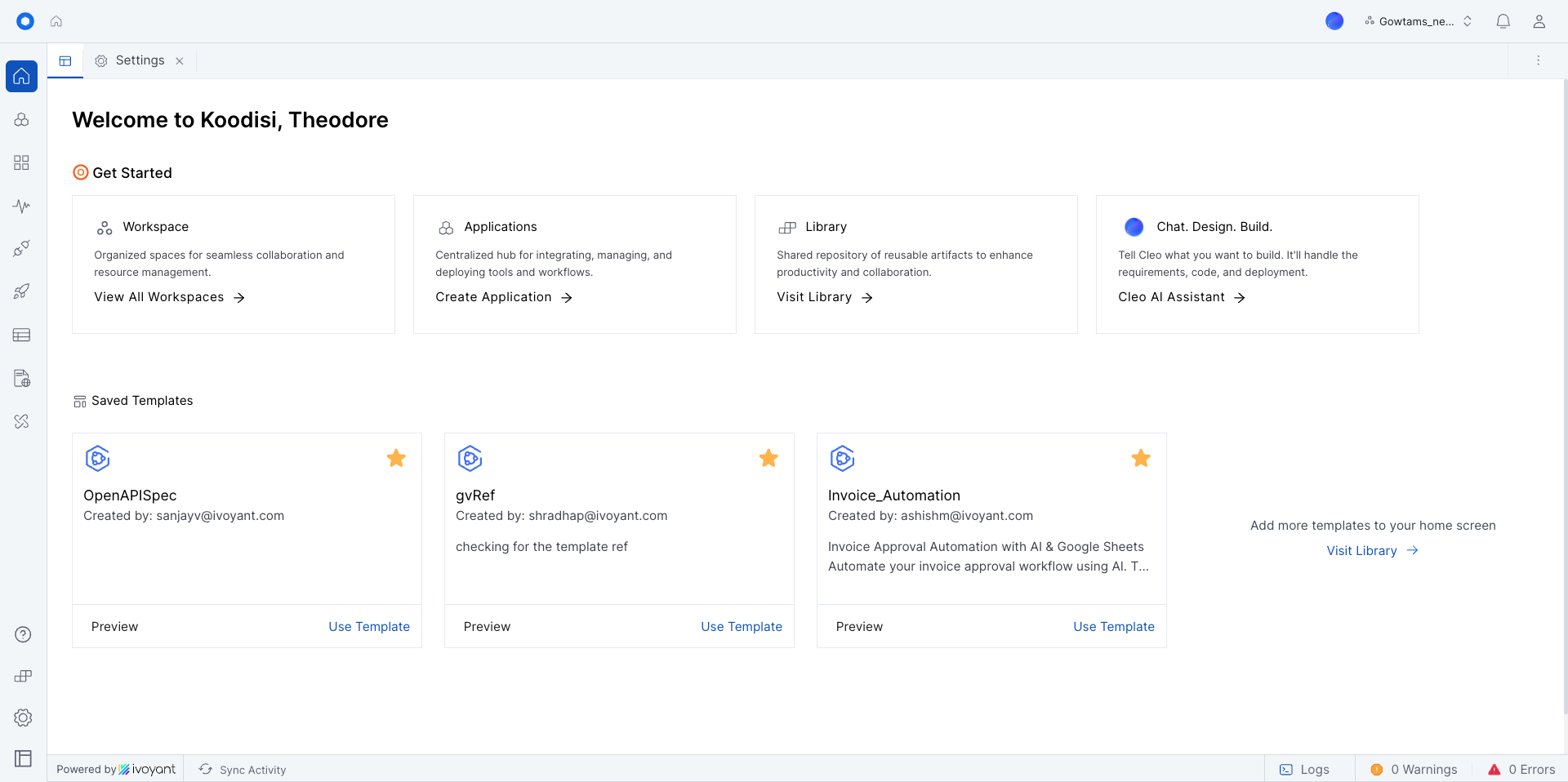This screenshot has width=1568, height=782.
Task: Click the Applications card icon
Action: 446,228
